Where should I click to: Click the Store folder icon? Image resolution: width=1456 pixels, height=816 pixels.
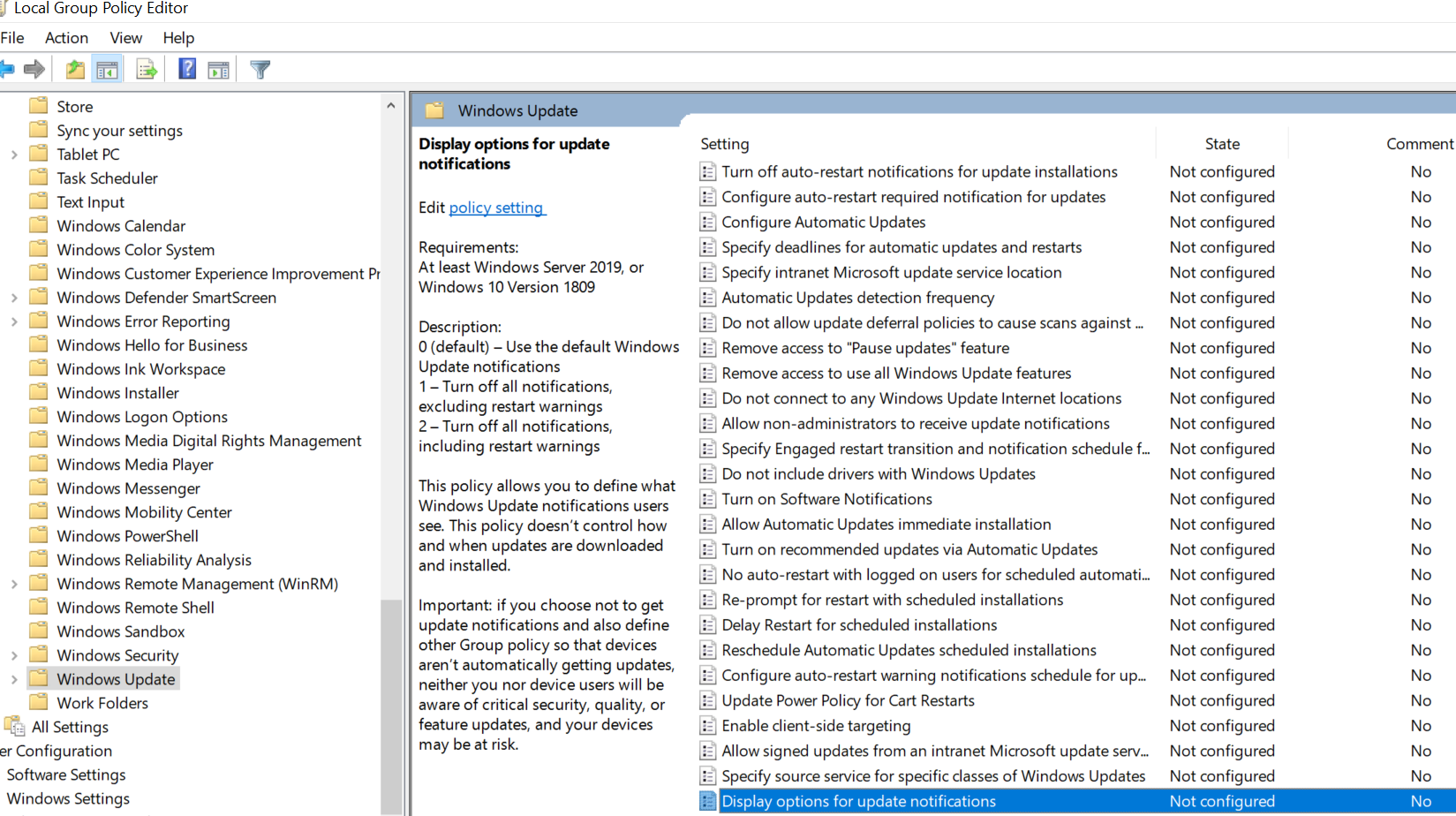38,106
